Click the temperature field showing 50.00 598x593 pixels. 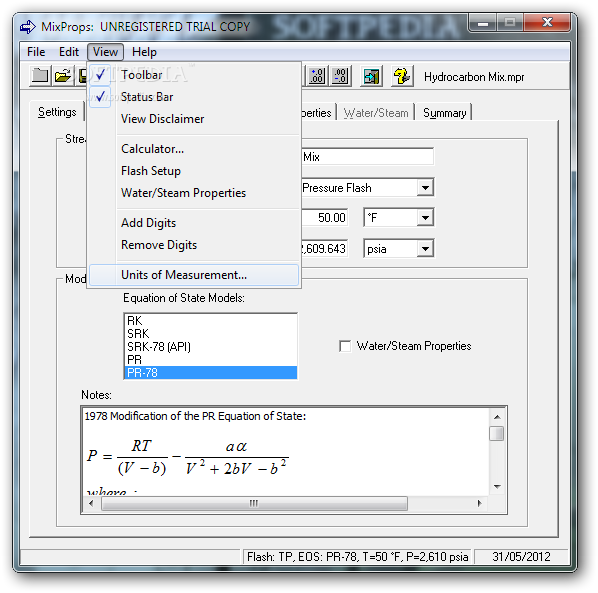click(x=325, y=218)
